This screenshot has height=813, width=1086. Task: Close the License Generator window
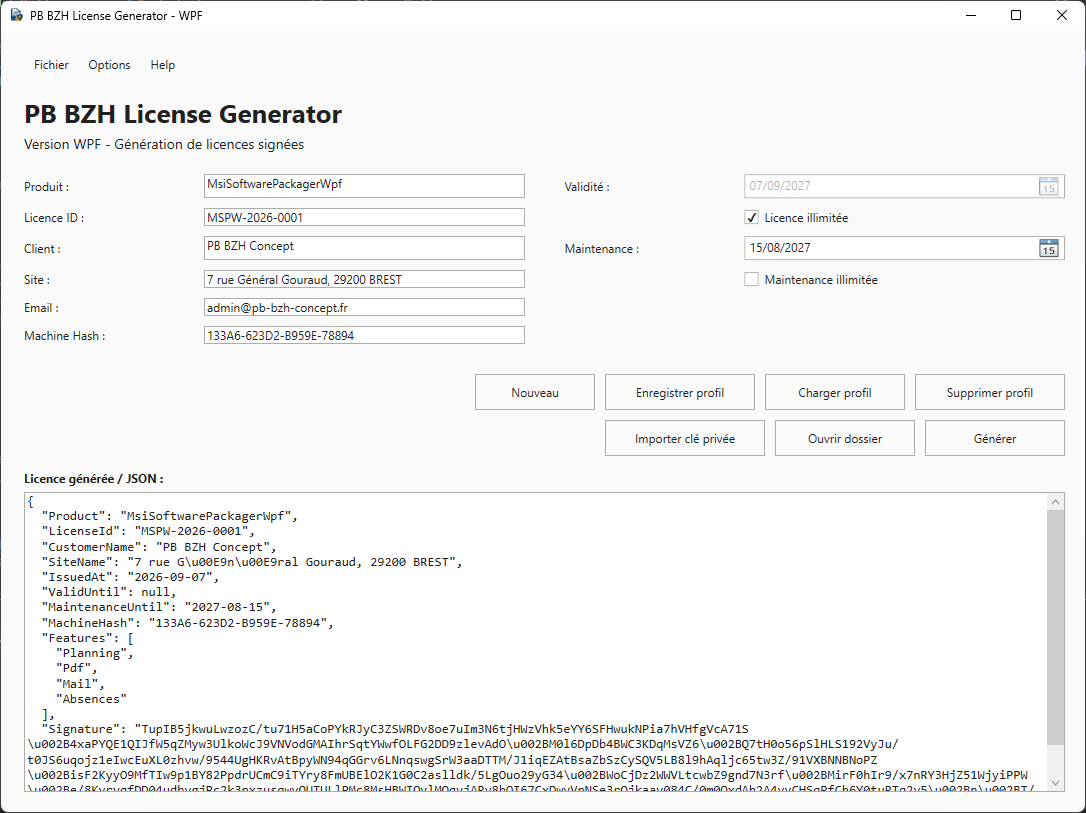coord(1062,15)
